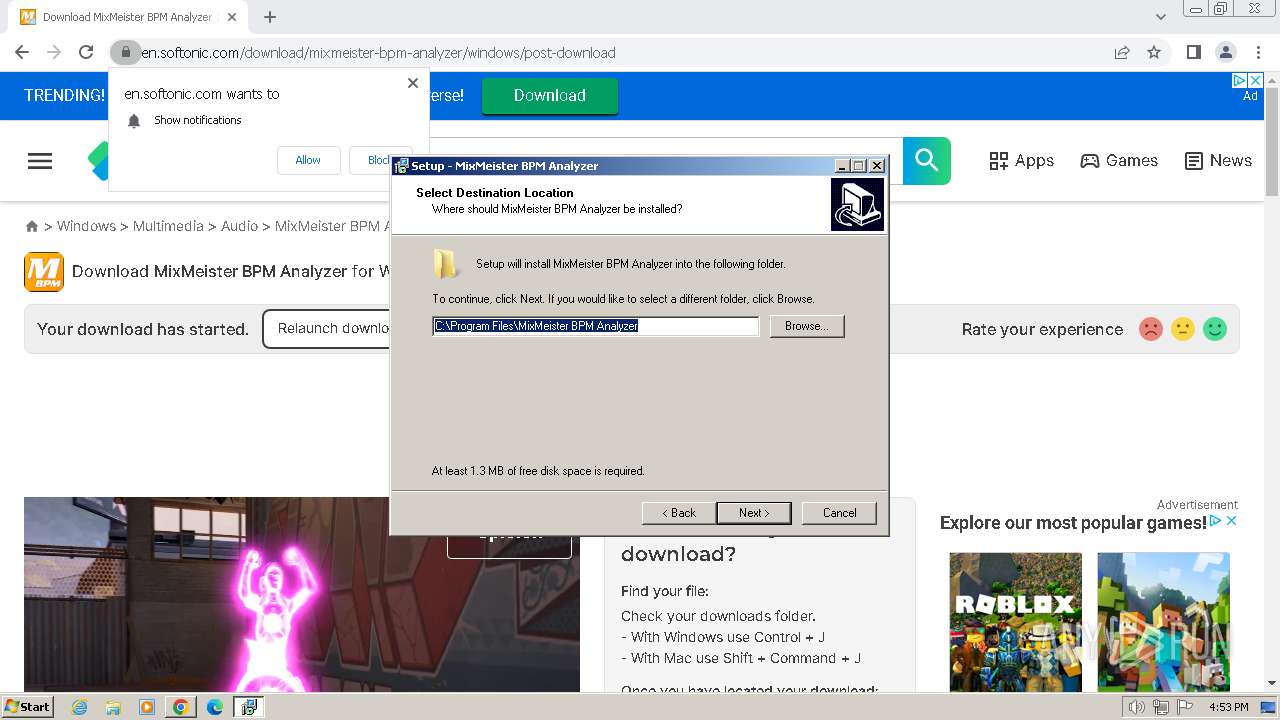This screenshot has width=1280, height=720.
Task: Go to Softonic home via house icon
Action: pos(32,227)
